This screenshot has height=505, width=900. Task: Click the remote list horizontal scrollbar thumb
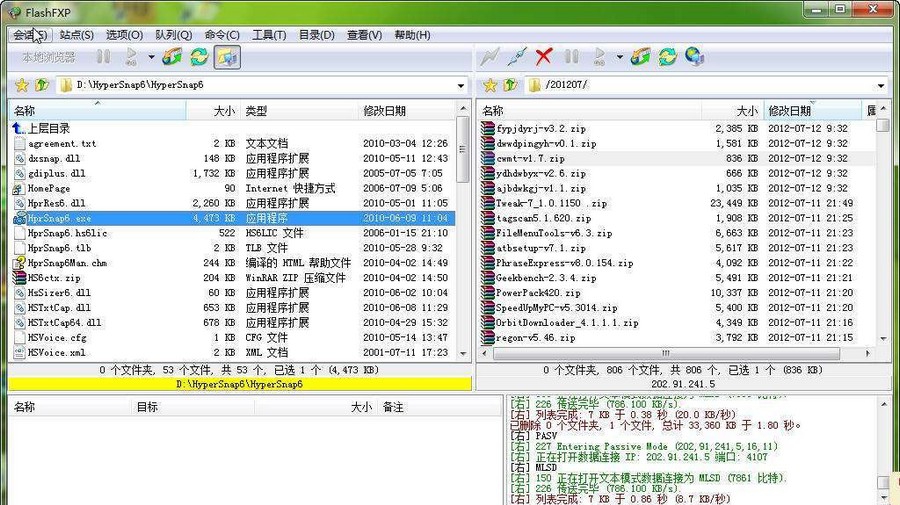pos(666,353)
